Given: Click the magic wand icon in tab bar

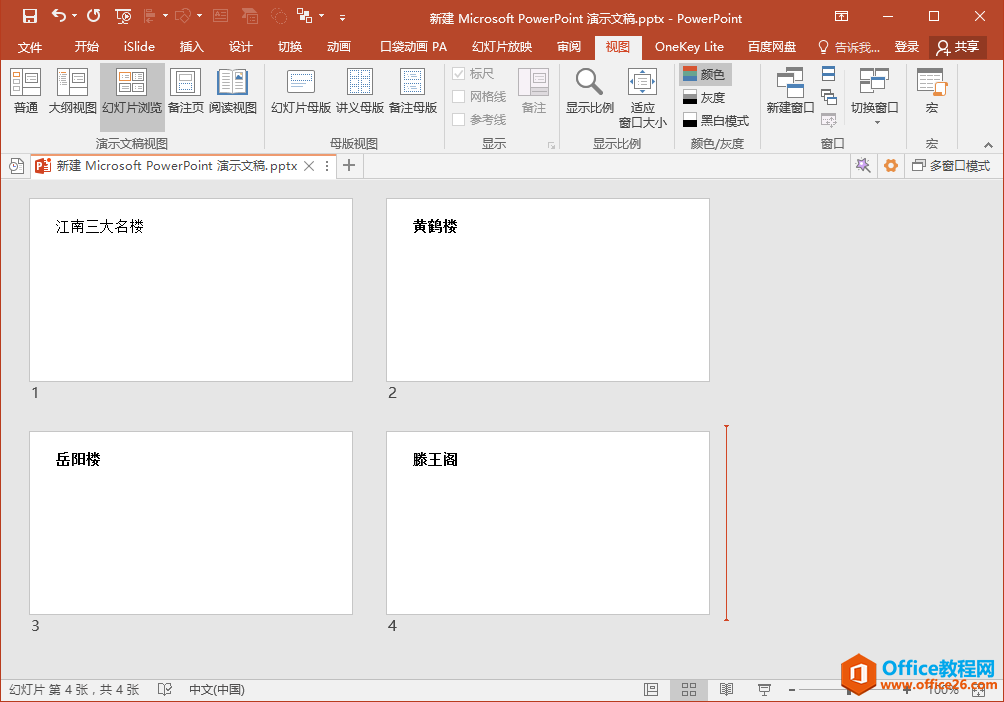Looking at the screenshot, I should [862, 166].
